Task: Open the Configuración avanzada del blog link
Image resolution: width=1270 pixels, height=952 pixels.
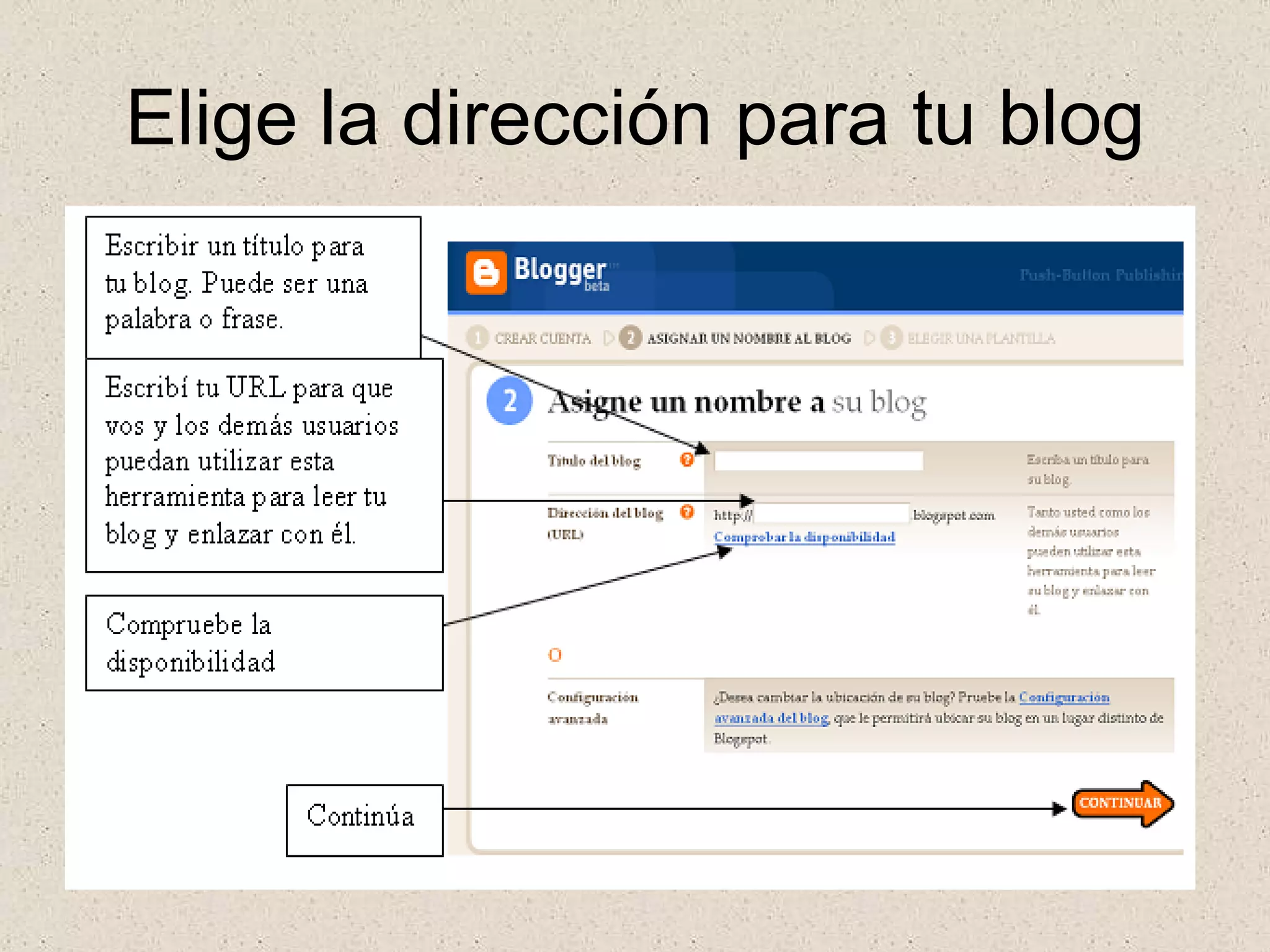Action: (912, 707)
